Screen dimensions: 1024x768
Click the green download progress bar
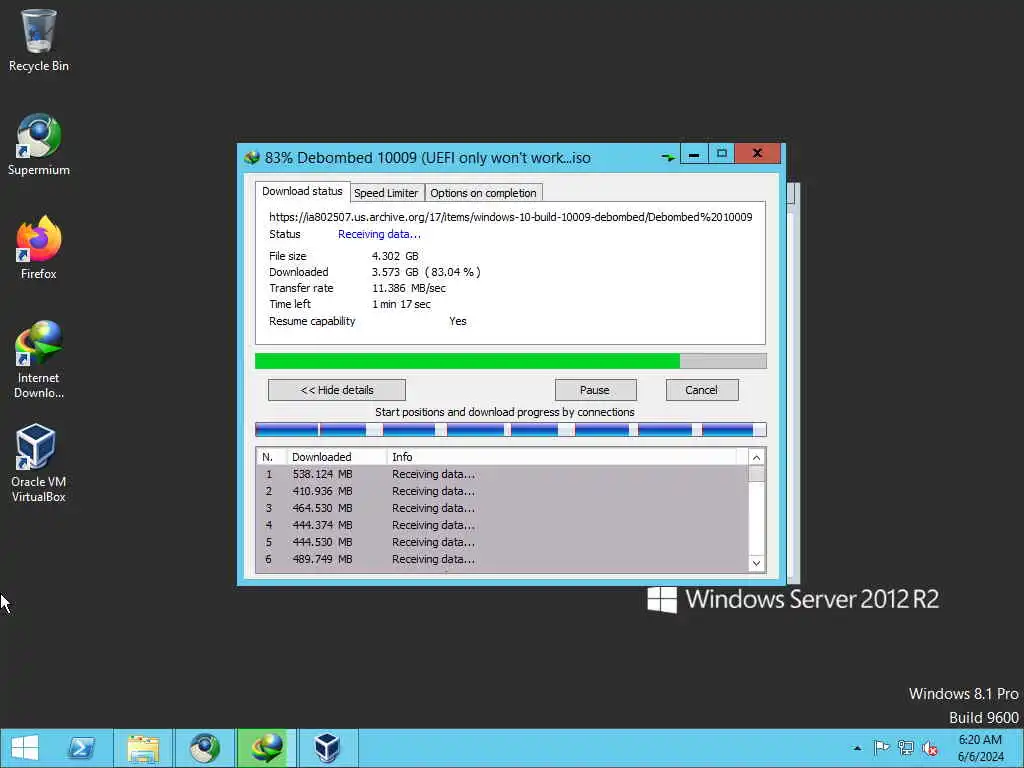click(511, 361)
